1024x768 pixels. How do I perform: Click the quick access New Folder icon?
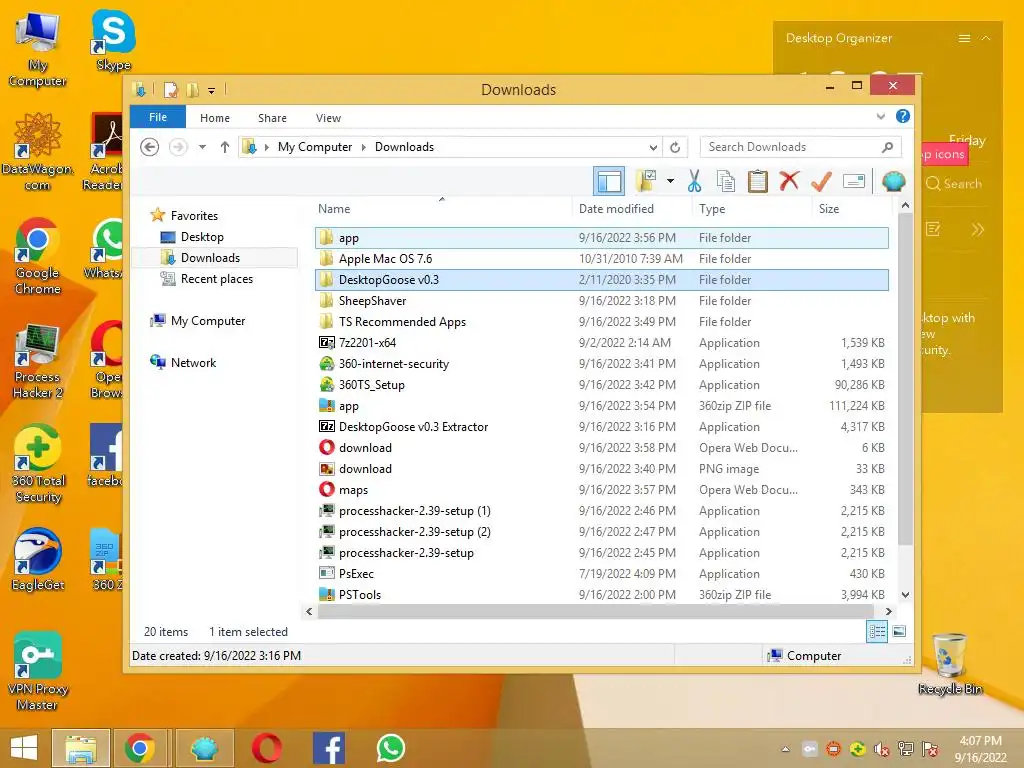pos(193,89)
